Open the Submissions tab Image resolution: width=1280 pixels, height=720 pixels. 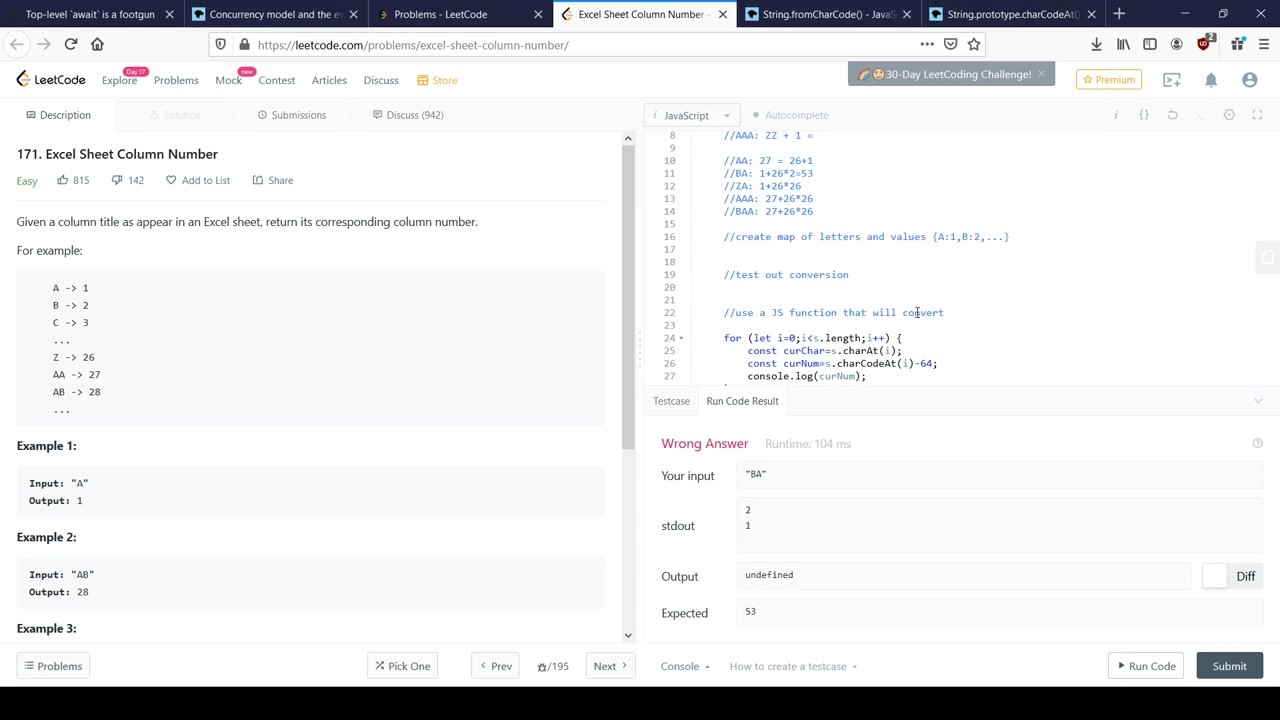tap(291, 115)
